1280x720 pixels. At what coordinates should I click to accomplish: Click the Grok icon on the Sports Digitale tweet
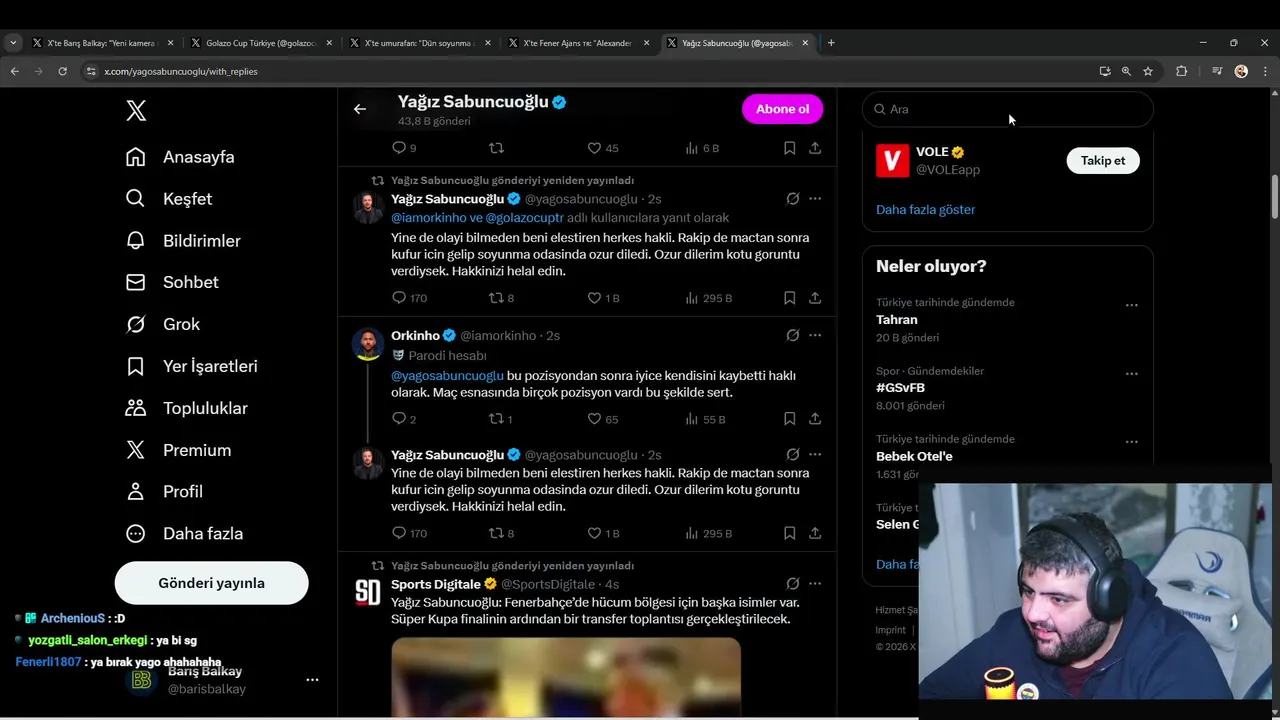tap(792, 584)
